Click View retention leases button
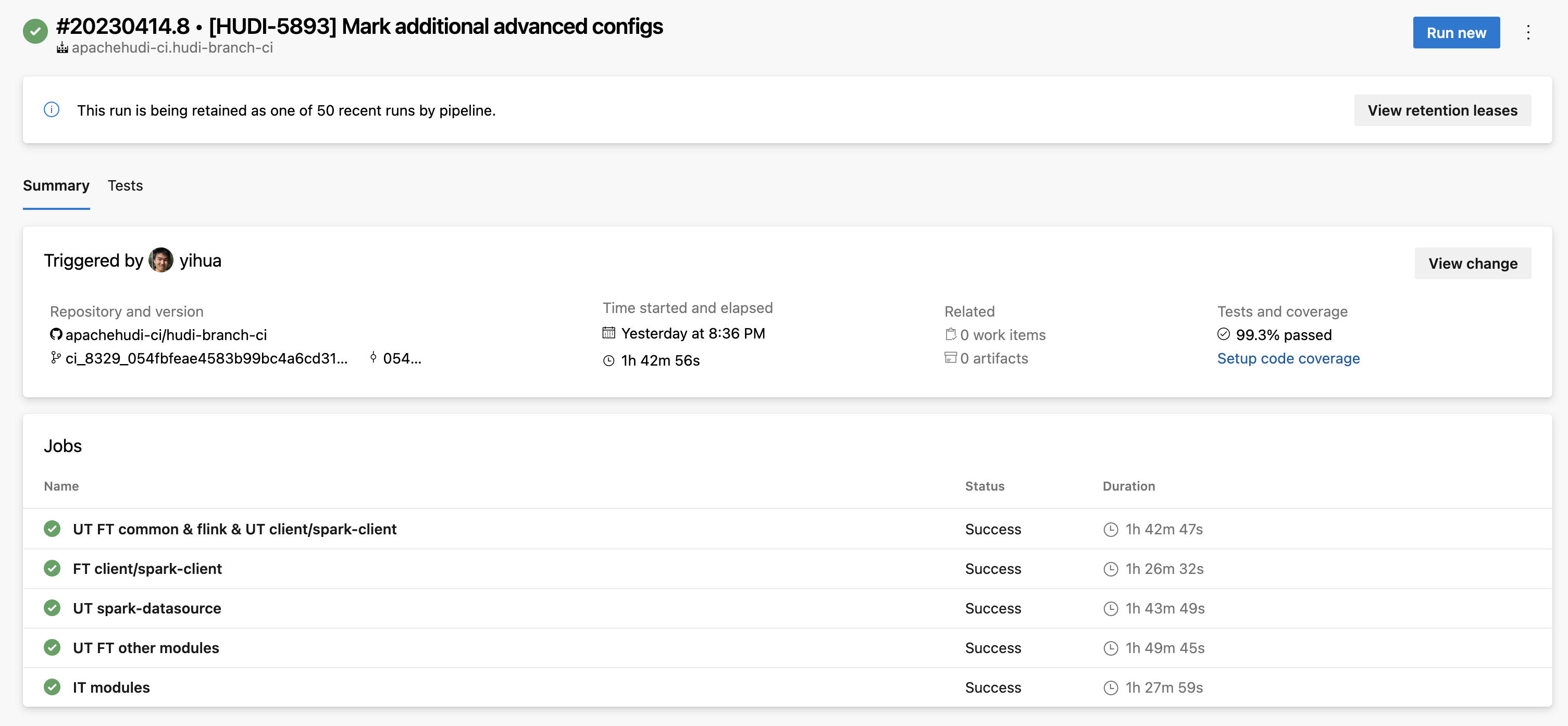The width and height of the screenshot is (1568, 726). pos(1442,110)
